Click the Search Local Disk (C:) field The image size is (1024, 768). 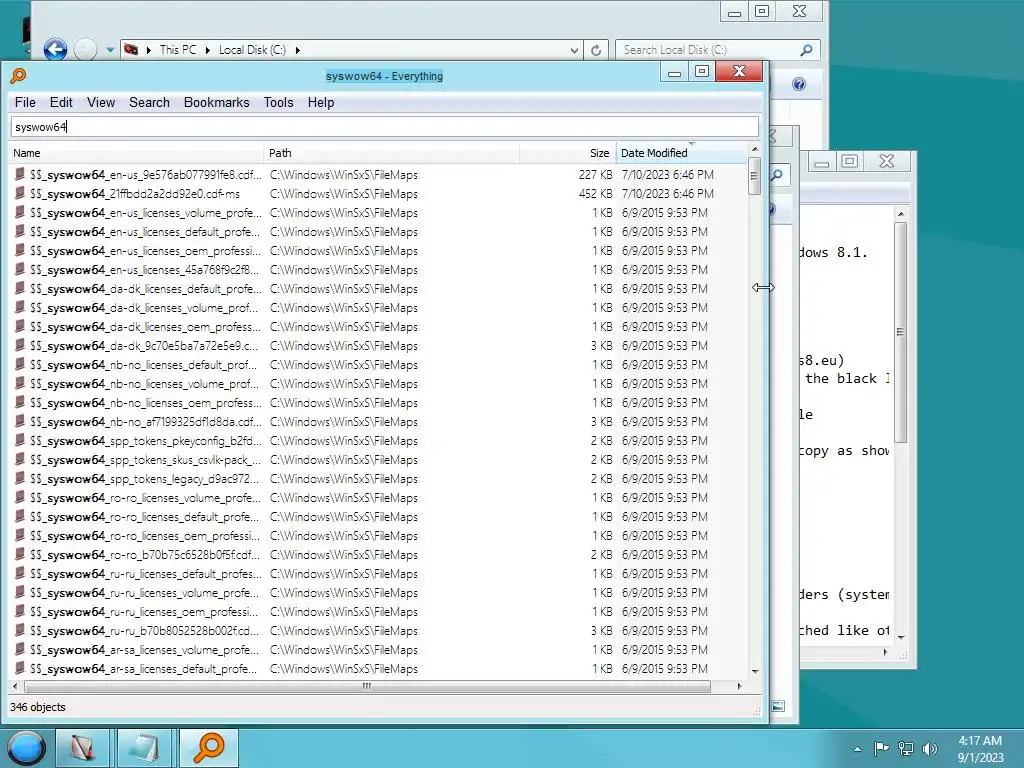point(709,50)
